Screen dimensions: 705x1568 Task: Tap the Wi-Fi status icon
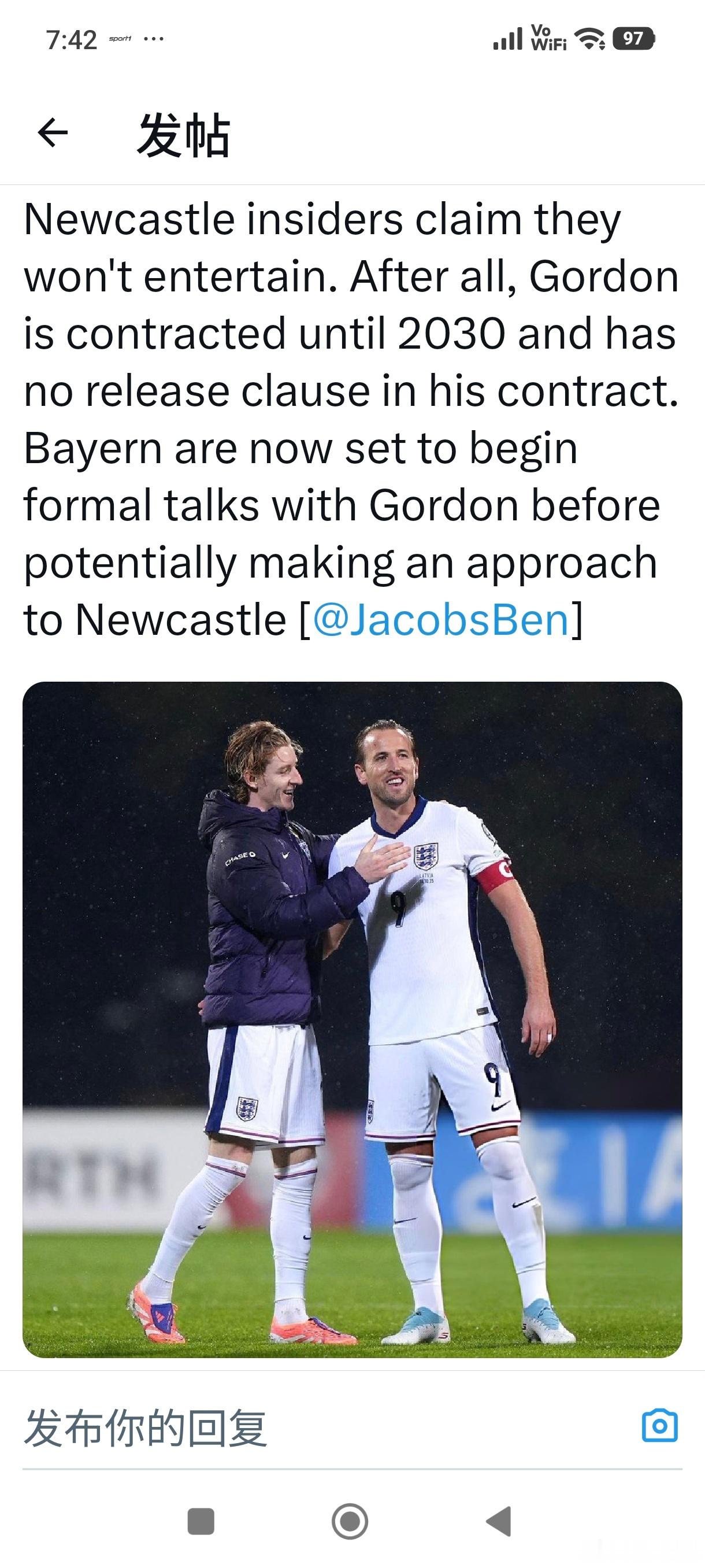tap(589, 39)
